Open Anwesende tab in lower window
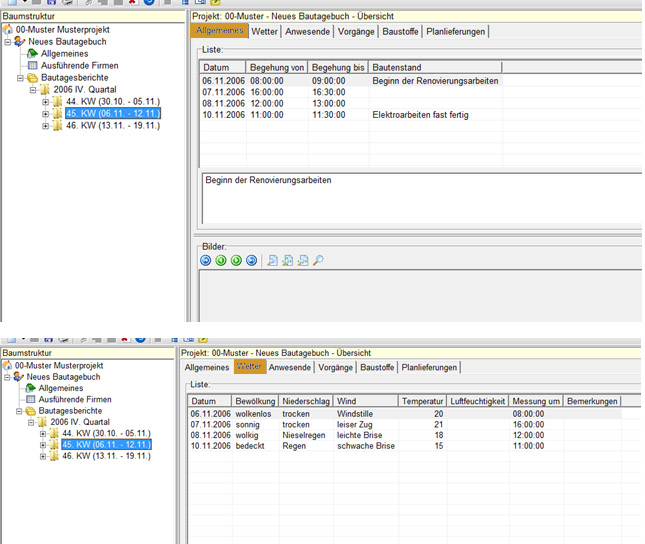 click(x=290, y=367)
